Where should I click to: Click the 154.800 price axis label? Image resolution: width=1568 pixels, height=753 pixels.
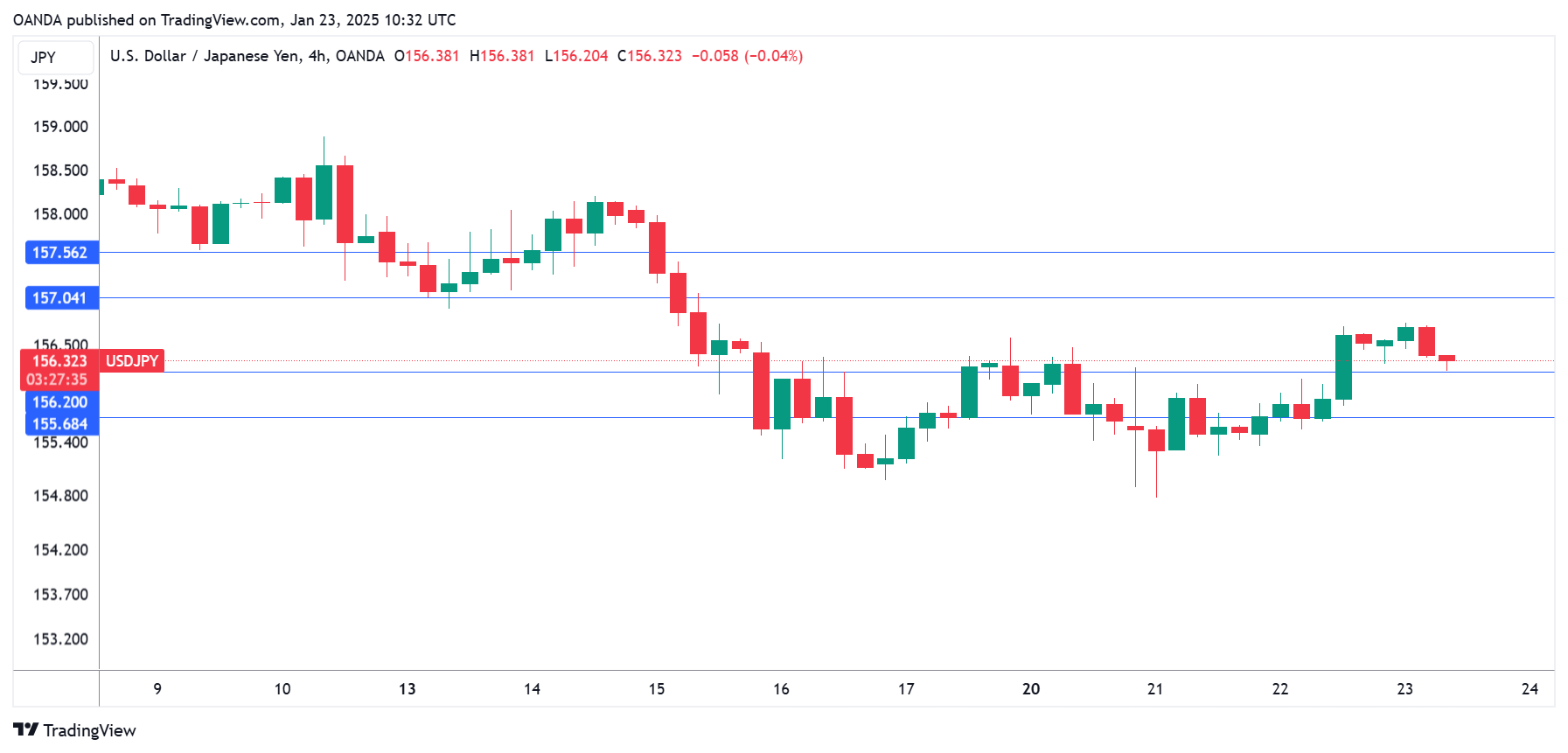point(60,496)
